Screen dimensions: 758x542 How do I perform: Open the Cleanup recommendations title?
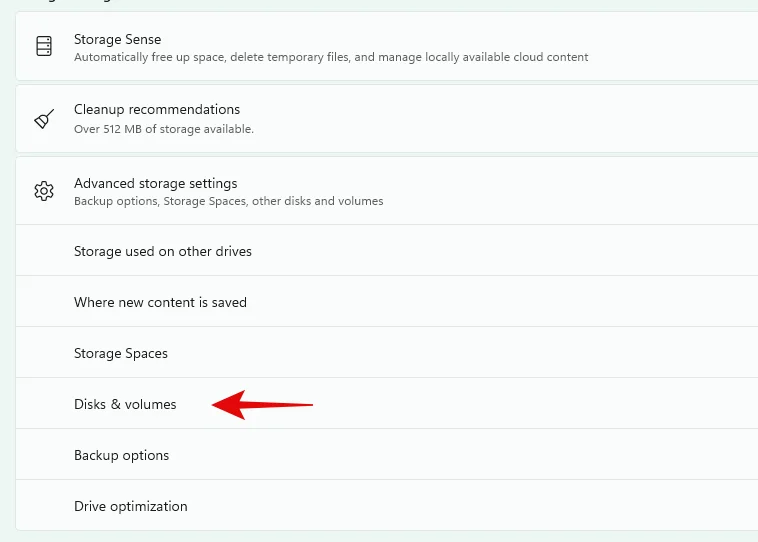(157, 109)
